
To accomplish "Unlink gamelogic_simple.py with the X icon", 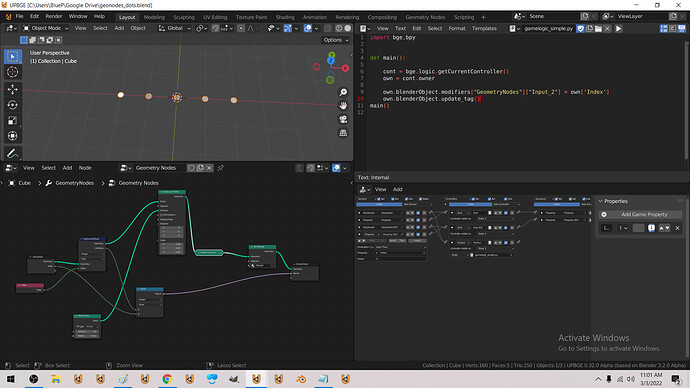I will tap(607, 28).
